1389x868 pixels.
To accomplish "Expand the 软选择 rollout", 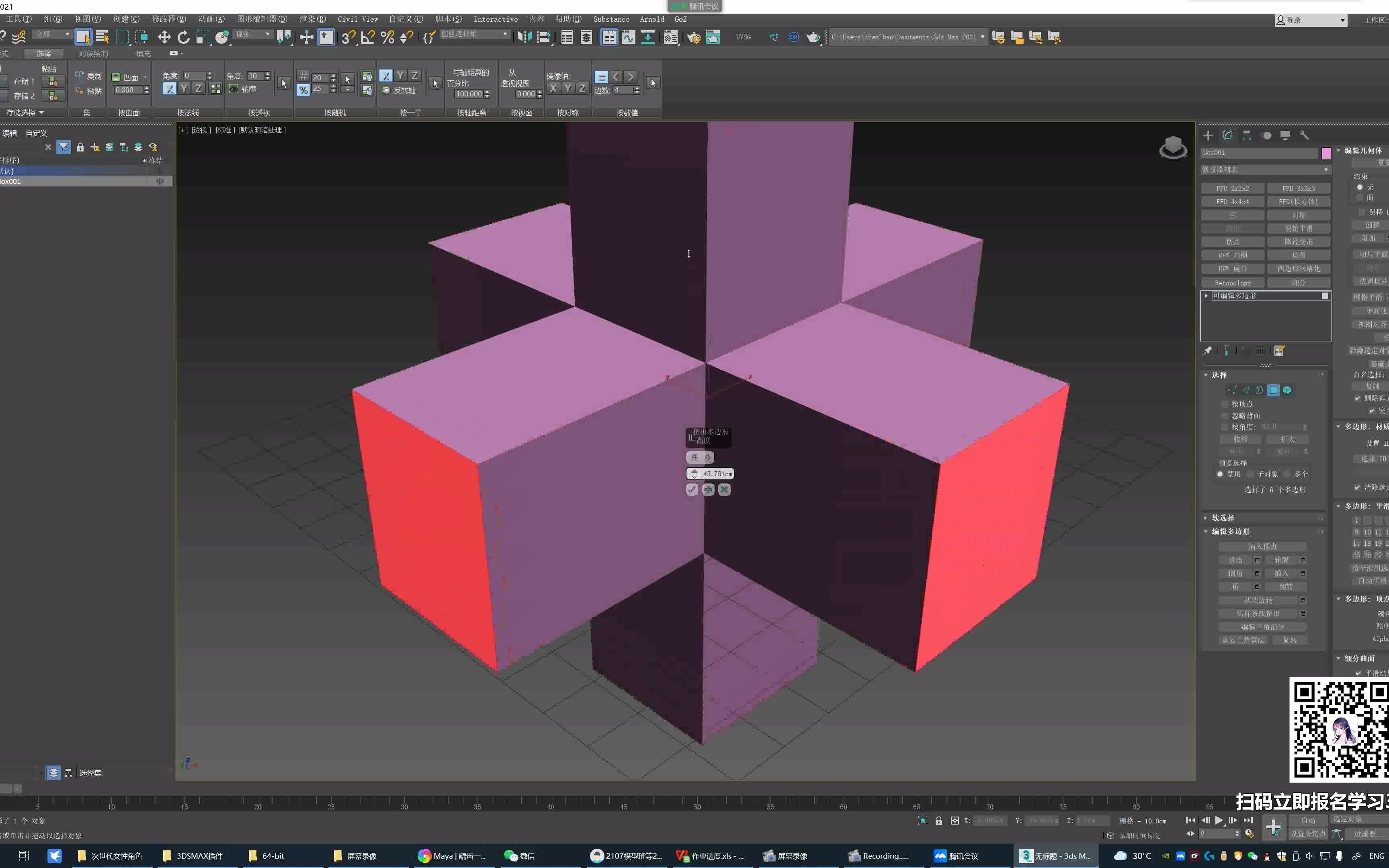I will tap(1223, 518).
